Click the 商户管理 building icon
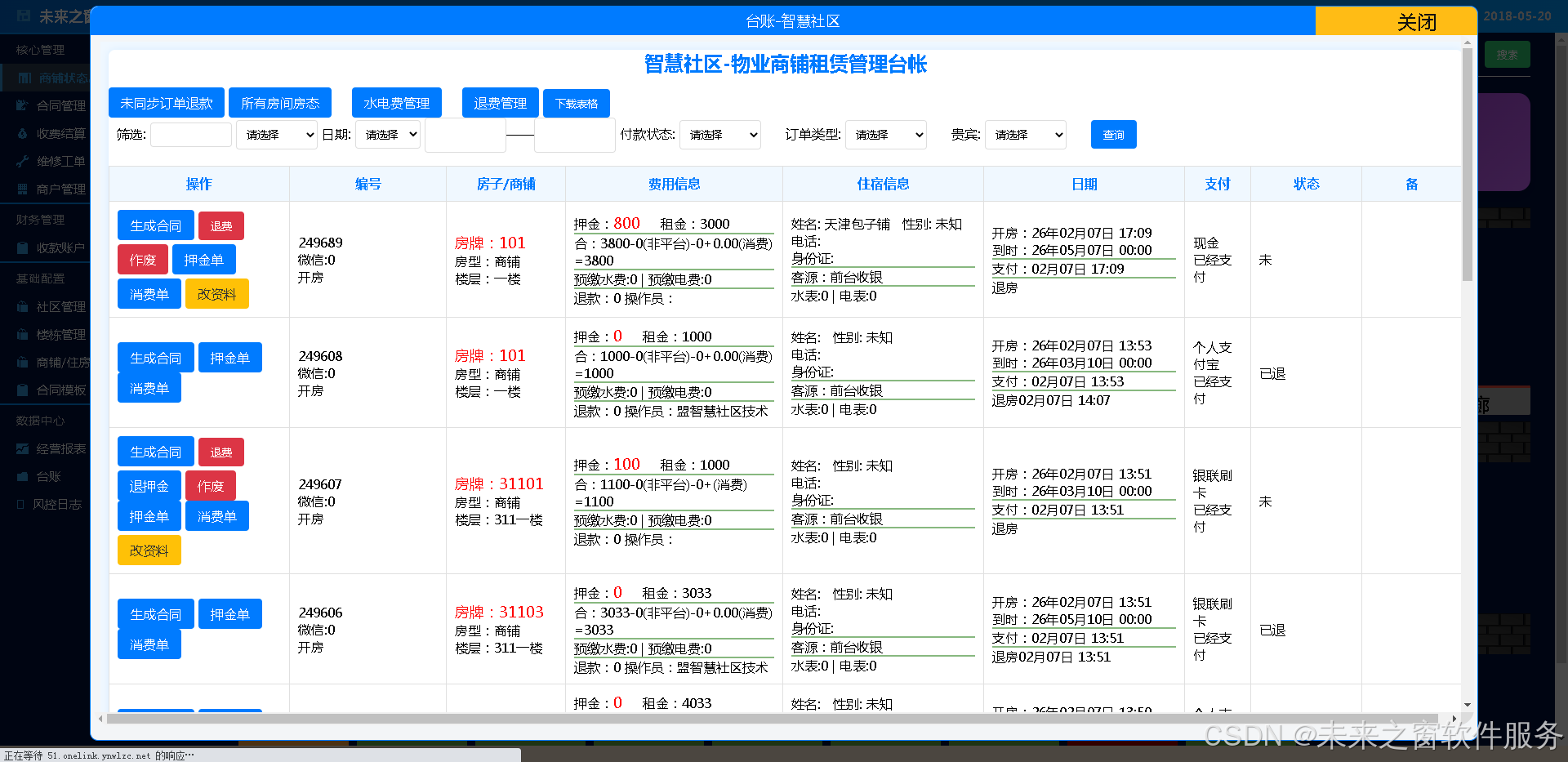1568x762 pixels. pyautogui.click(x=23, y=189)
